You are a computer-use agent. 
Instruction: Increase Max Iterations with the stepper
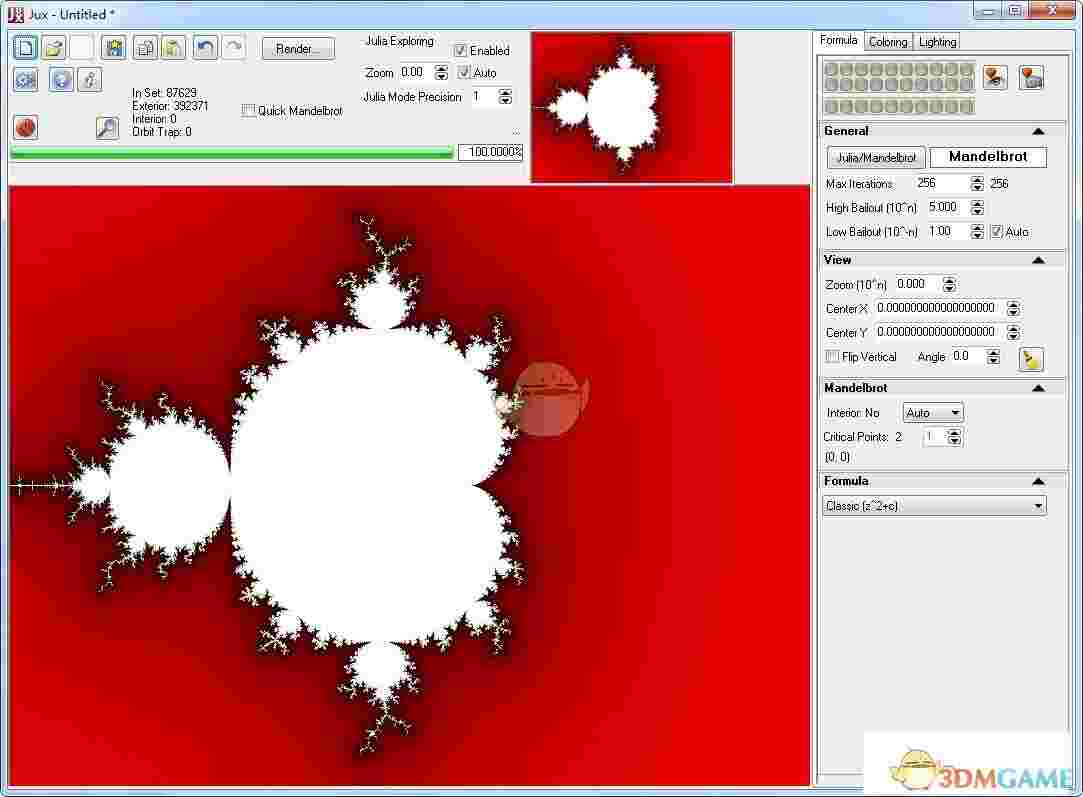976,179
